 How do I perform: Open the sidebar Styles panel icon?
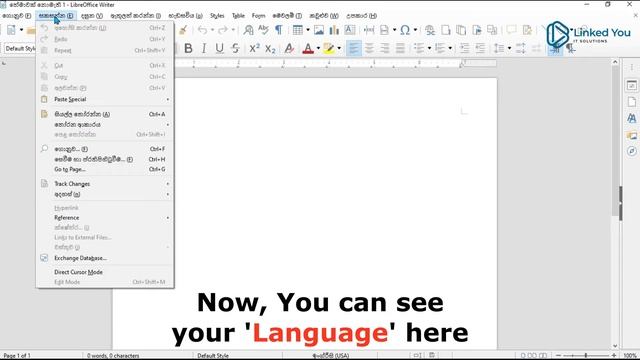click(631, 118)
